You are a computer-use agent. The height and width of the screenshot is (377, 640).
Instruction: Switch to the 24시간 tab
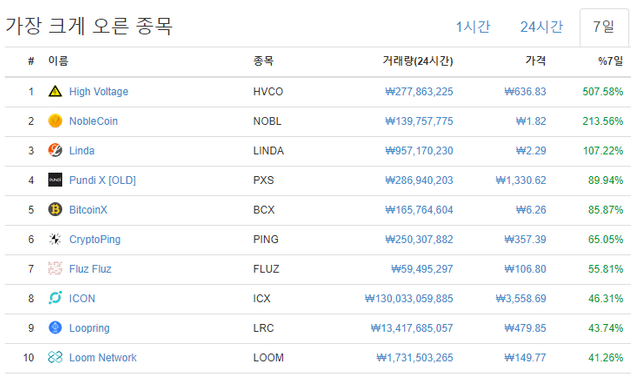541,27
